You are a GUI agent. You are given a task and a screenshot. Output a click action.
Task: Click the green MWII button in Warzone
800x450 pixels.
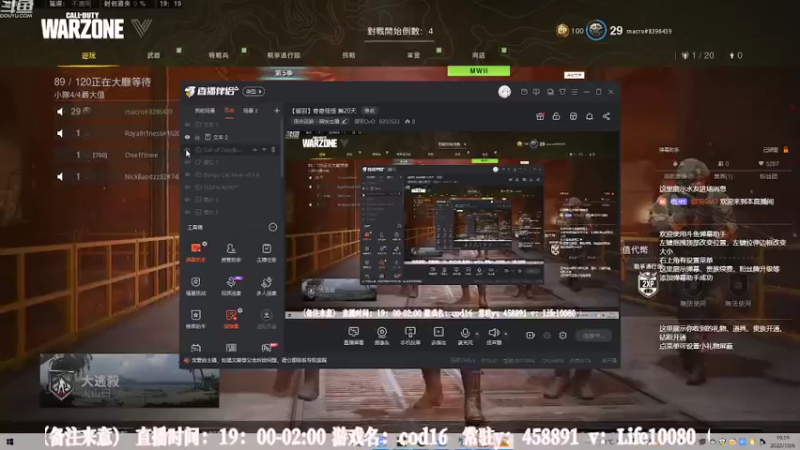pos(479,71)
